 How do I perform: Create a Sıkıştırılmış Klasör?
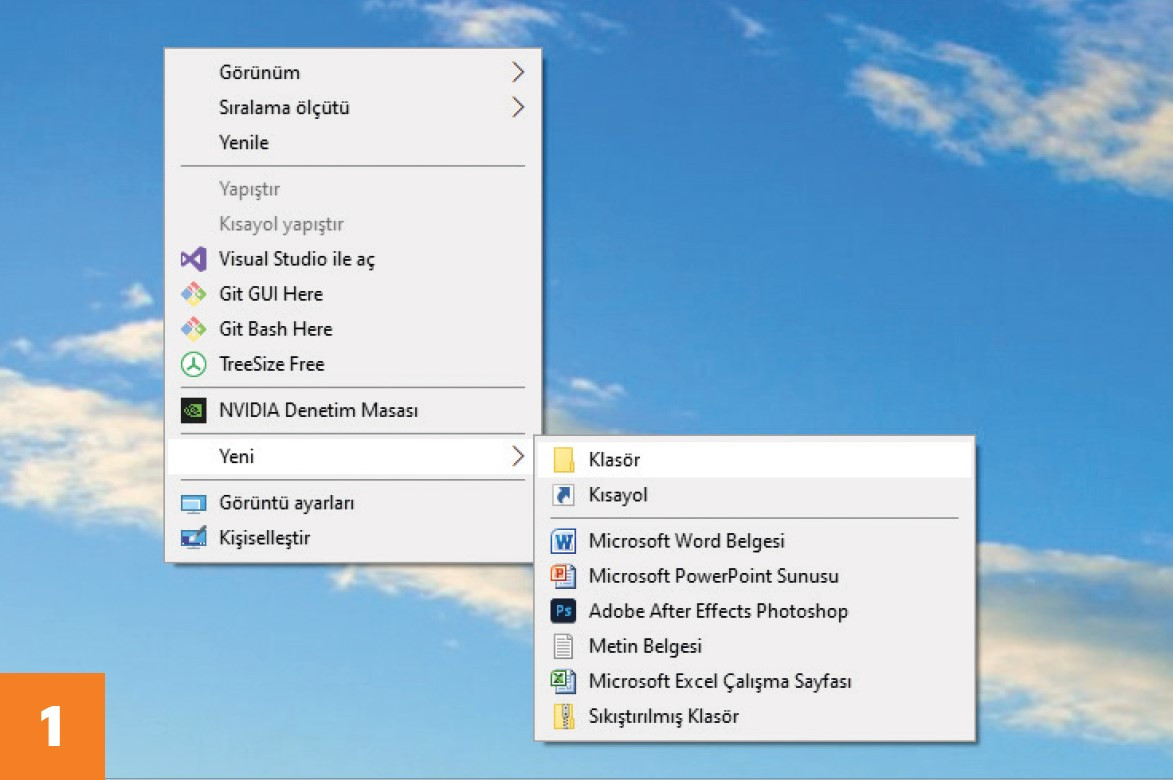[x=755, y=716]
